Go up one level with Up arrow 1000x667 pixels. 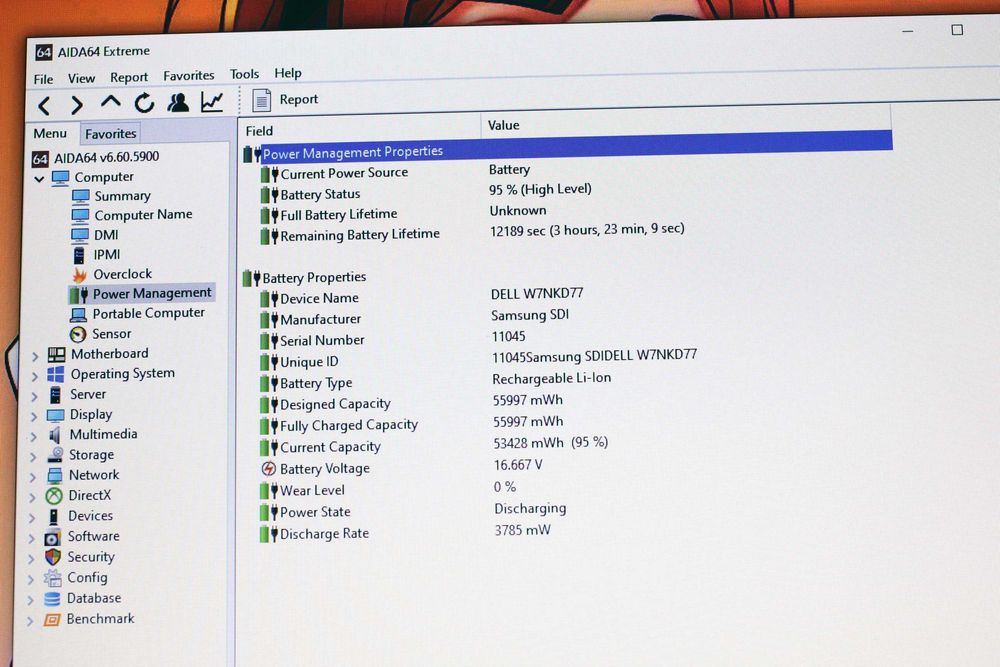[110, 102]
